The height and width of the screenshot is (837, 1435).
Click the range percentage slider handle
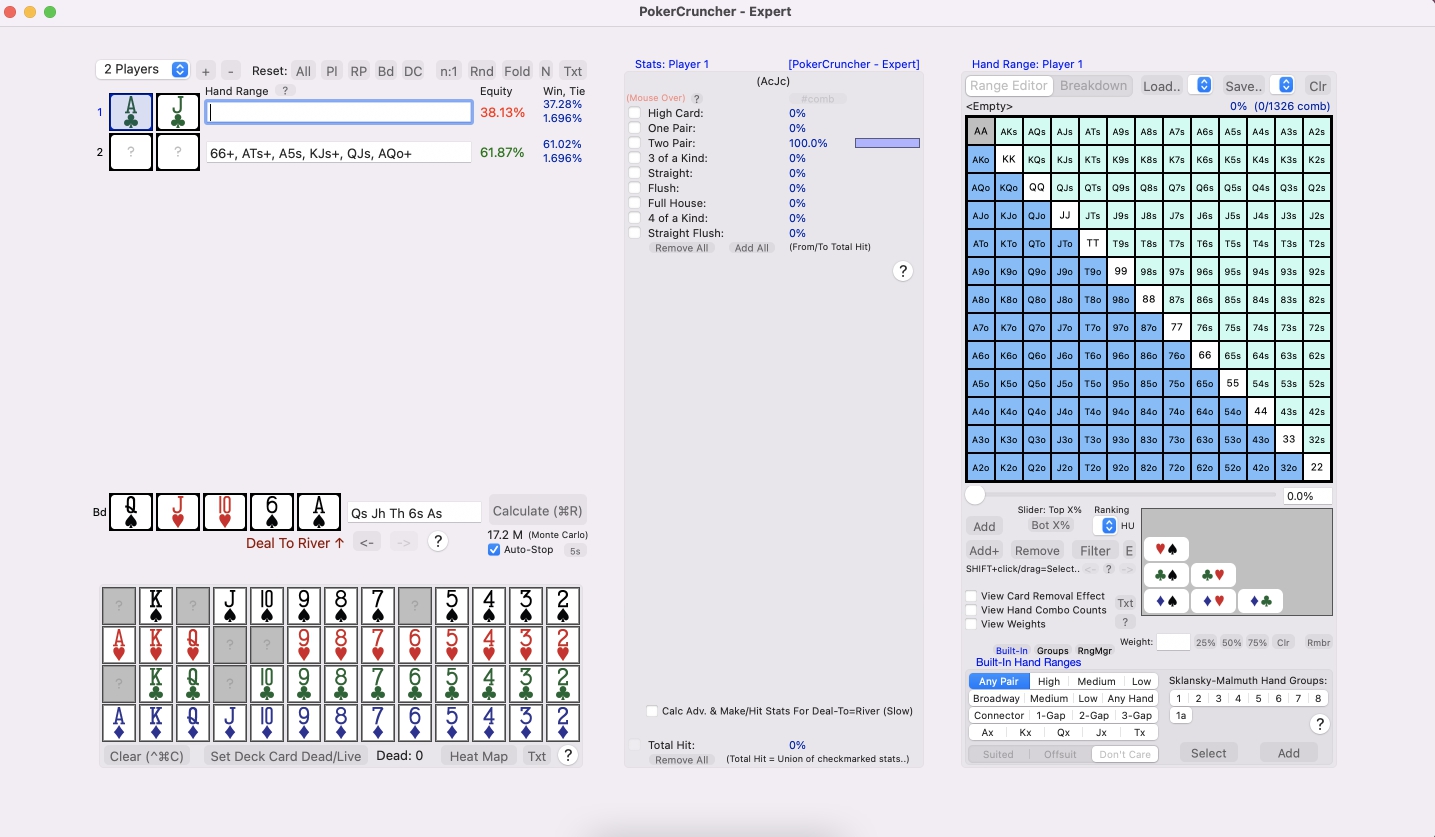(974, 495)
